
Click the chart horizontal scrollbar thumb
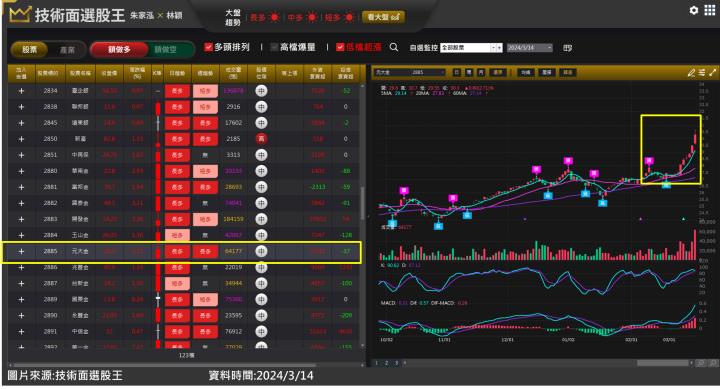click(663, 363)
